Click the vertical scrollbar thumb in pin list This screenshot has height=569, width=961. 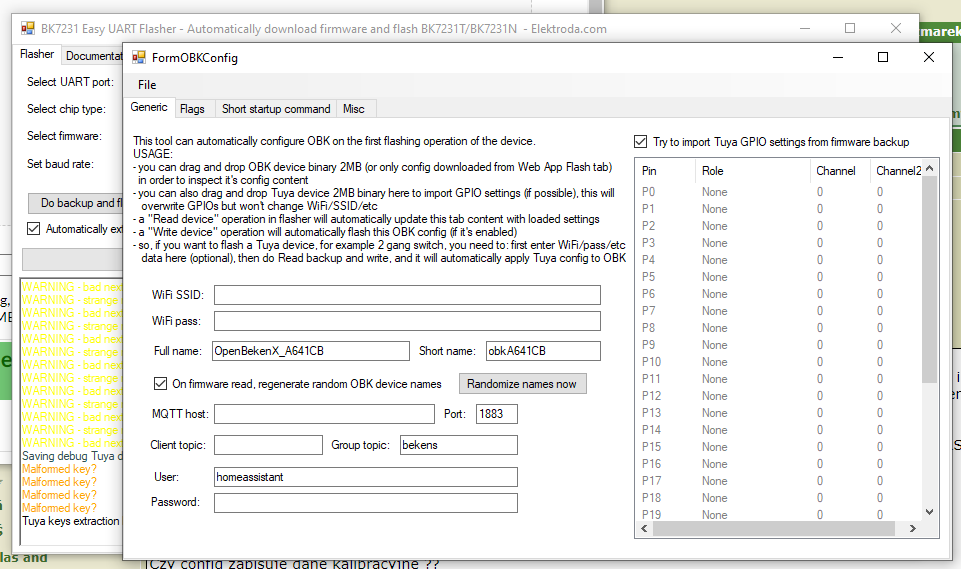[929, 279]
